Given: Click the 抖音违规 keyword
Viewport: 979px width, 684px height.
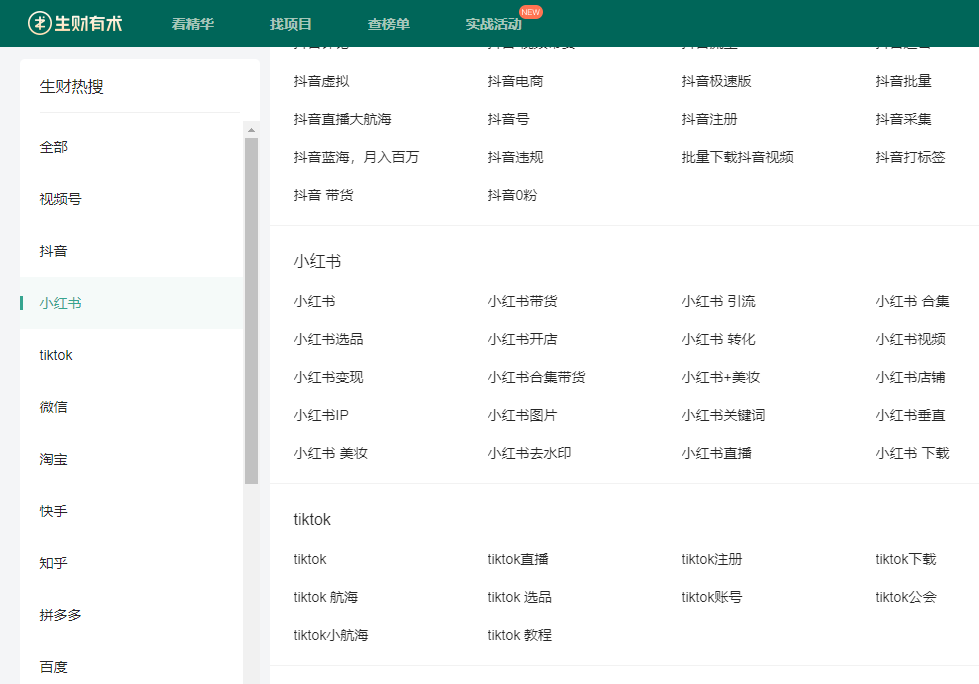Looking at the screenshot, I should 516,157.
